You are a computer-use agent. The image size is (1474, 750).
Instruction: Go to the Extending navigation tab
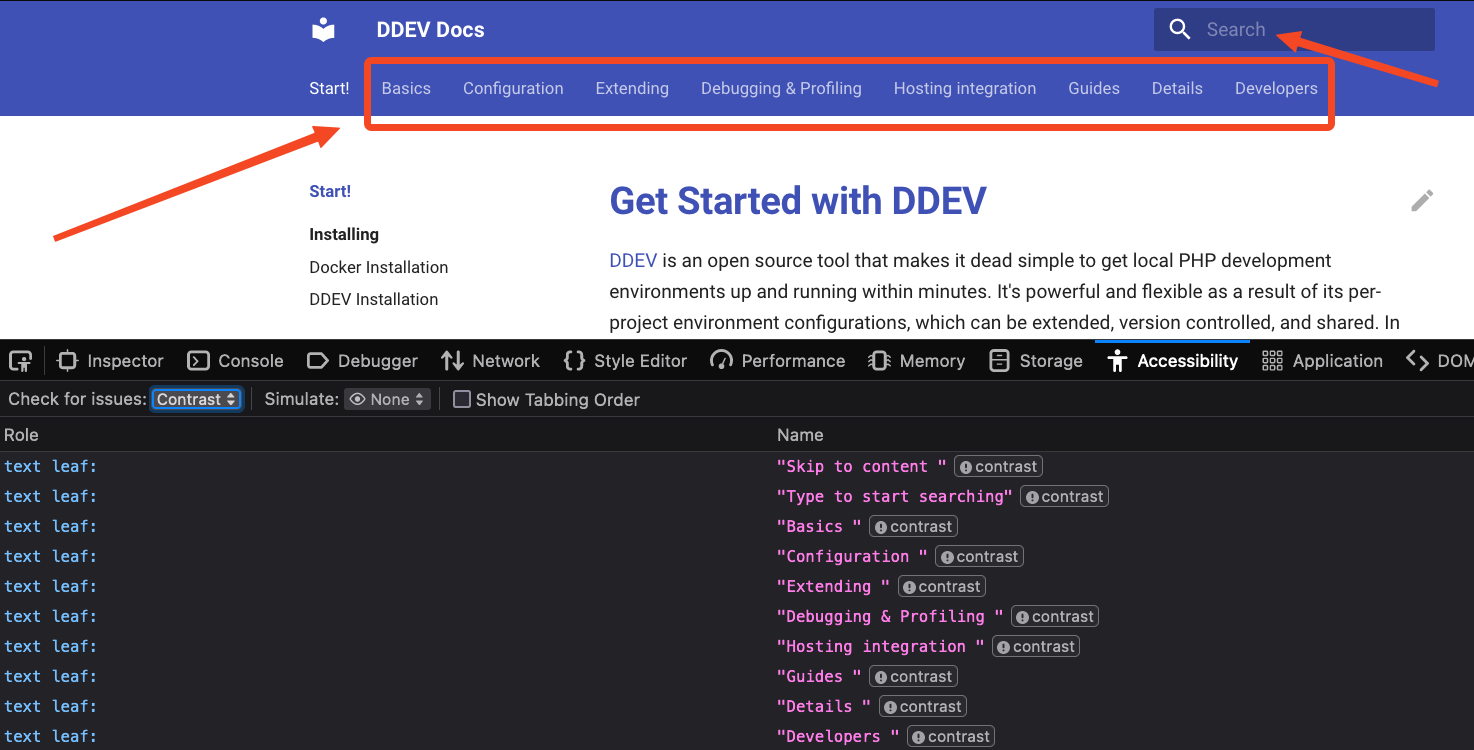click(x=632, y=88)
